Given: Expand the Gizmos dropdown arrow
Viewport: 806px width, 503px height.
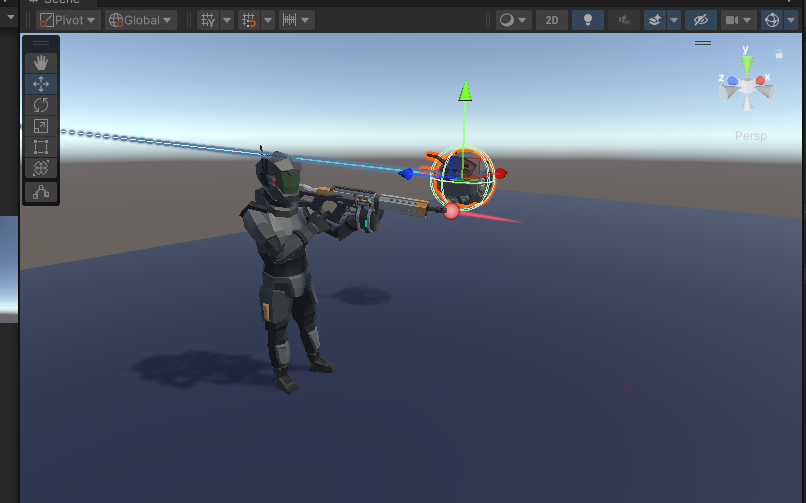Looking at the screenshot, I should [791, 20].
